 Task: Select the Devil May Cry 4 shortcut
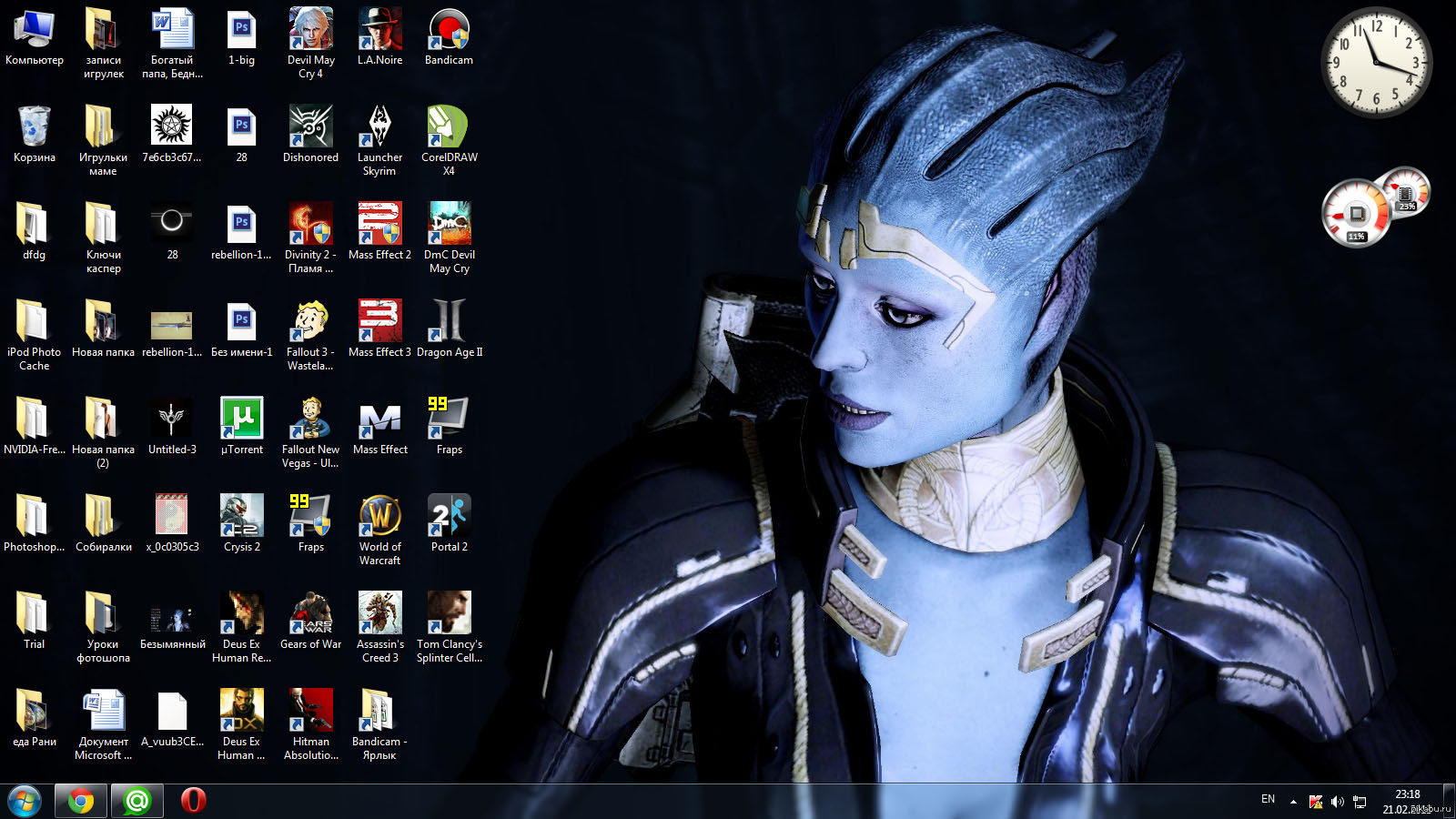(x=311, y=43)
